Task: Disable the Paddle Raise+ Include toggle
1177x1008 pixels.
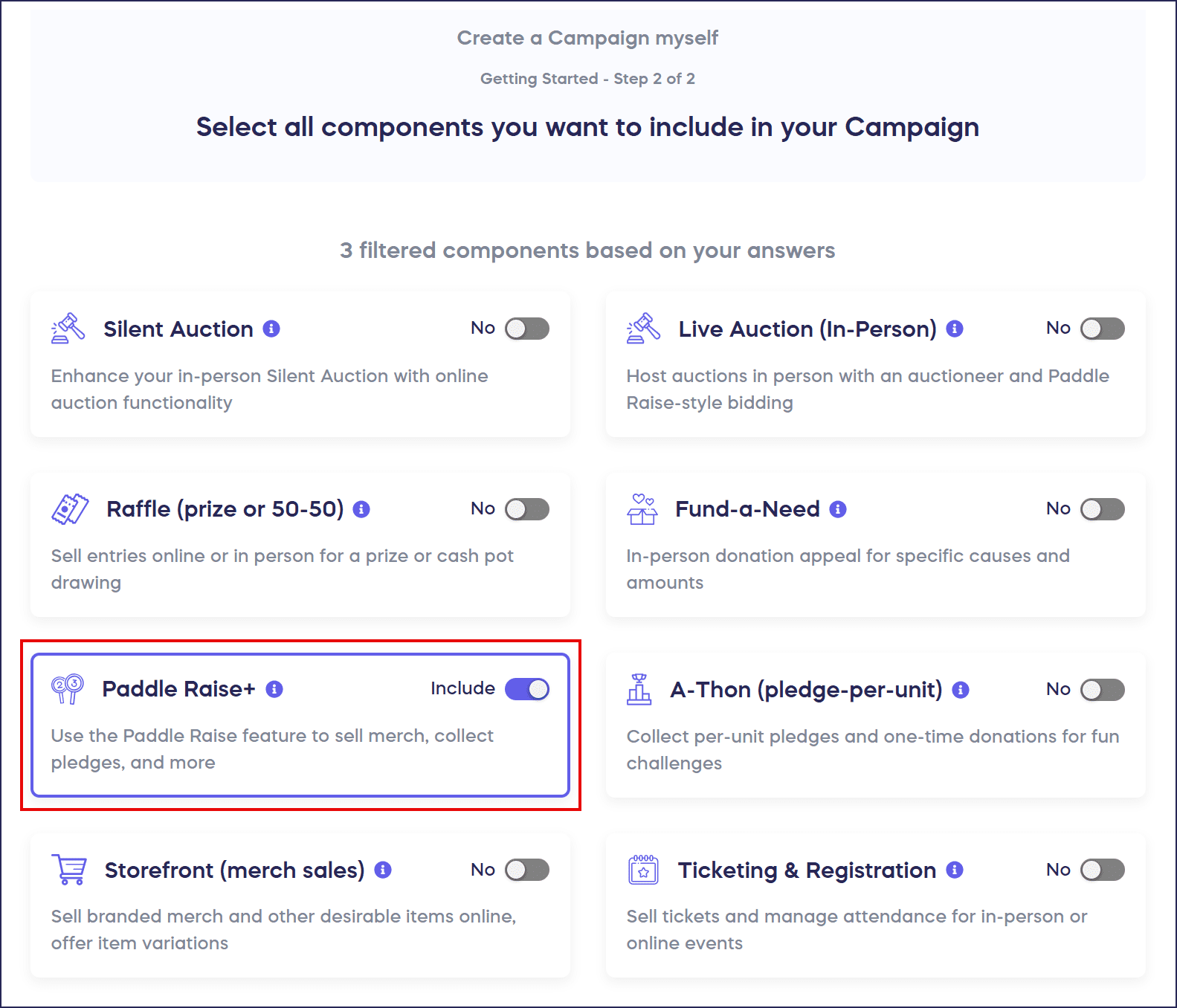Action: pos(527,689)
